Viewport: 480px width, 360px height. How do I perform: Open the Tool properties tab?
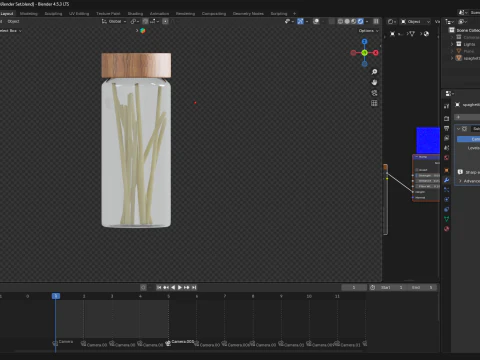click(447, 106)
